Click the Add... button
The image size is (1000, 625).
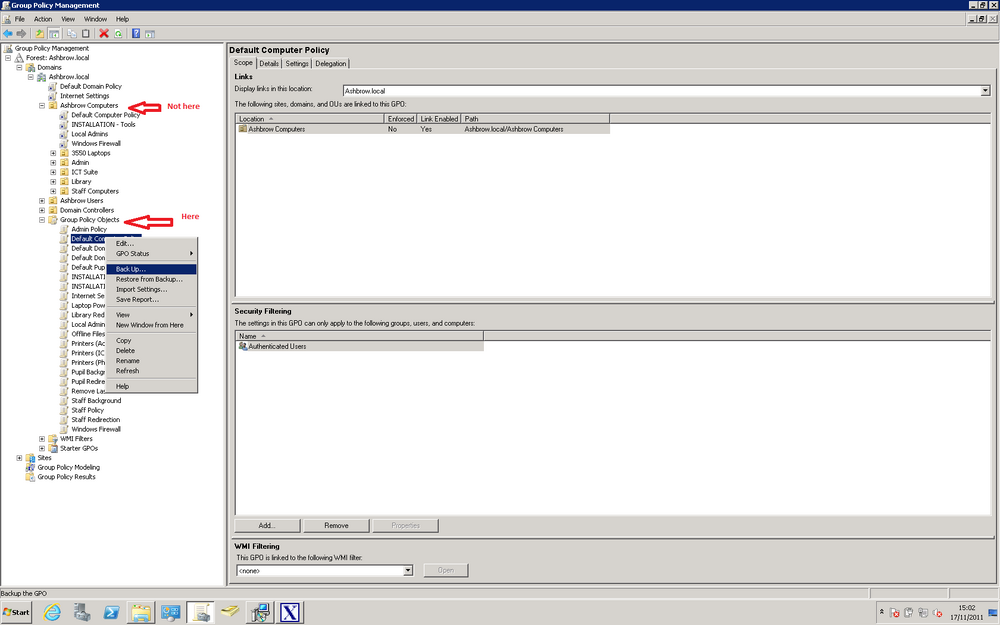[x=267, y=526]
